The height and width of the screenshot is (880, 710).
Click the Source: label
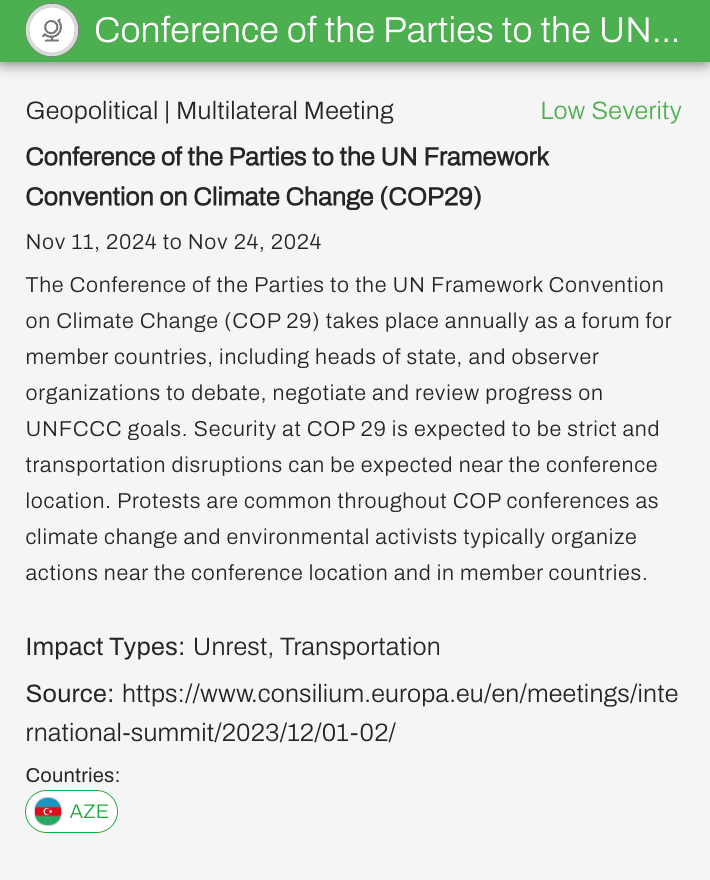[x=70, y=694]
